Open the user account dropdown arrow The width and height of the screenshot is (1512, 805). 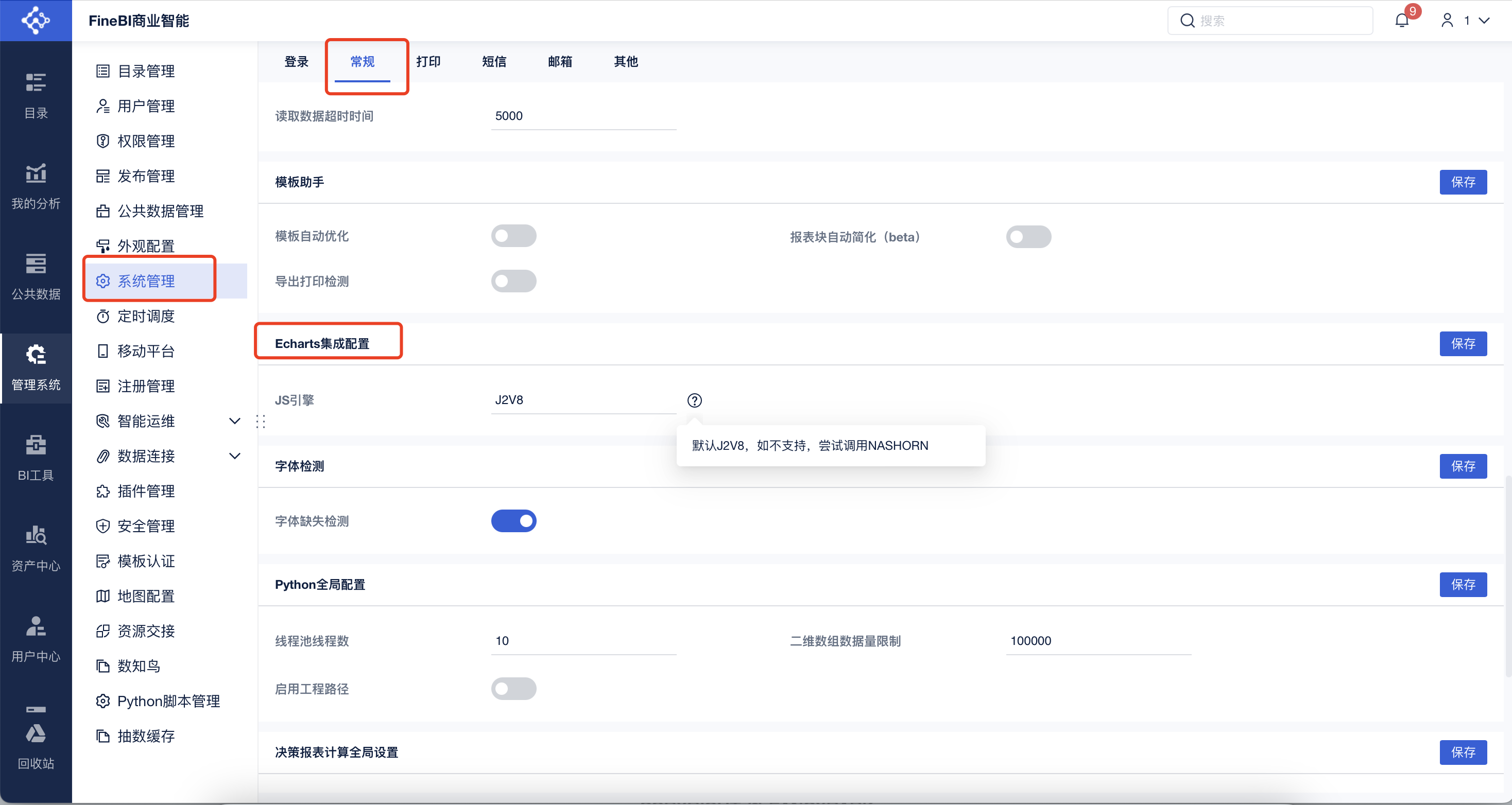click(1484, 21)
